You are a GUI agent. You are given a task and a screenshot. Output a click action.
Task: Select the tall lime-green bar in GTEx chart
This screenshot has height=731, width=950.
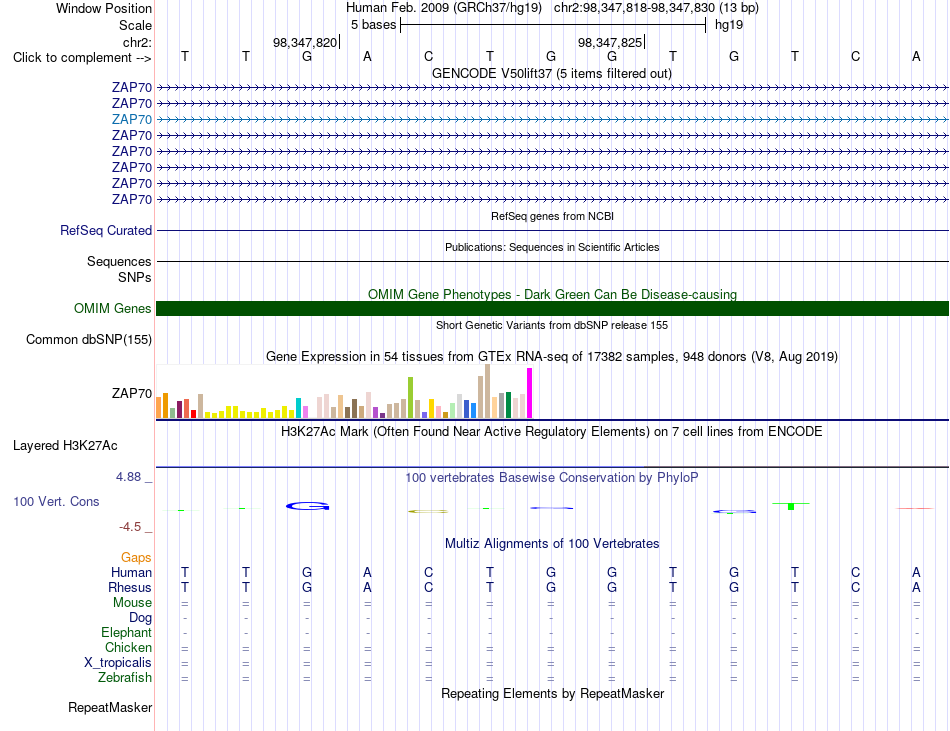[411, 398]
